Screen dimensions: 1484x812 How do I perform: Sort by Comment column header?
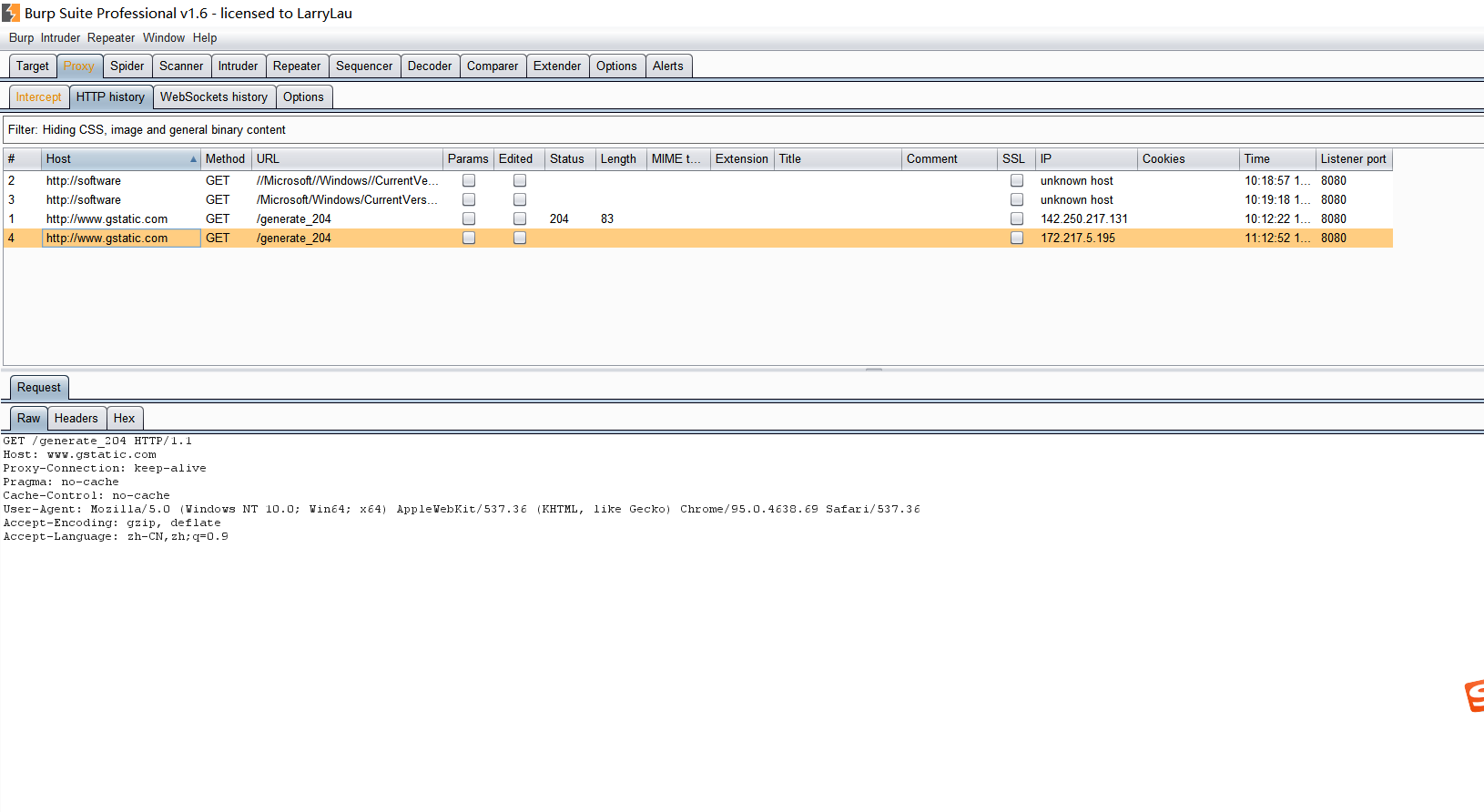[950, 158]
